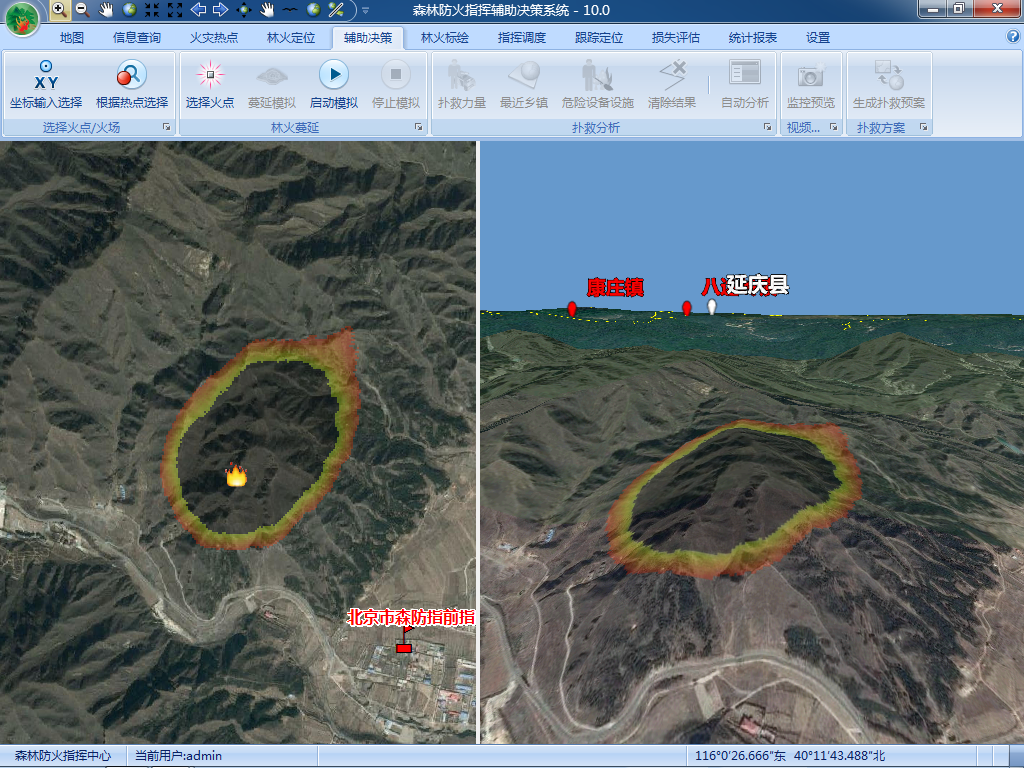Click 根据热点选择 button
This screenshot has height=768, width=1024.
click(x=132, y=84)
